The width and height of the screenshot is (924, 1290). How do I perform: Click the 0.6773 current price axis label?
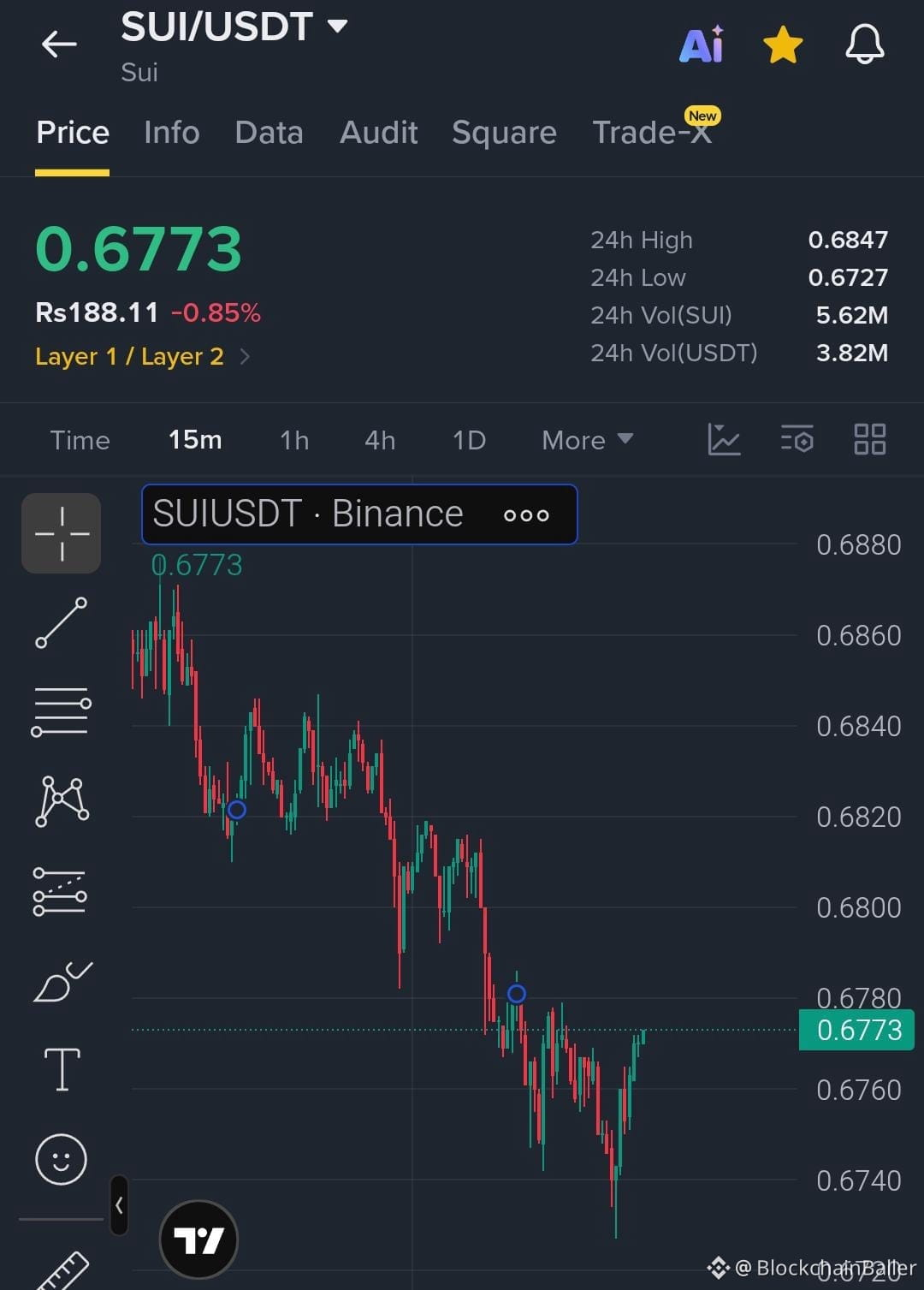[x=856, y=1030]
